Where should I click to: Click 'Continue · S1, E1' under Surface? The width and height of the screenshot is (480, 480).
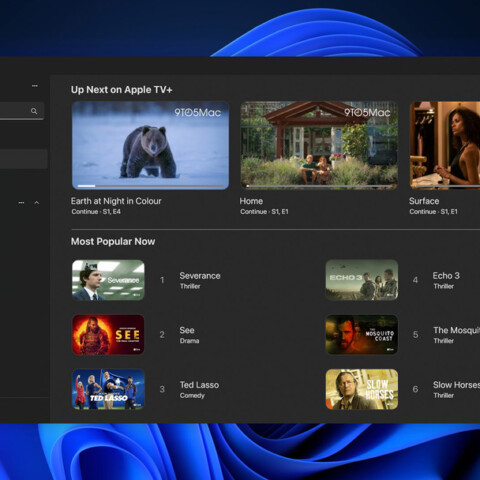click(433, 212)
